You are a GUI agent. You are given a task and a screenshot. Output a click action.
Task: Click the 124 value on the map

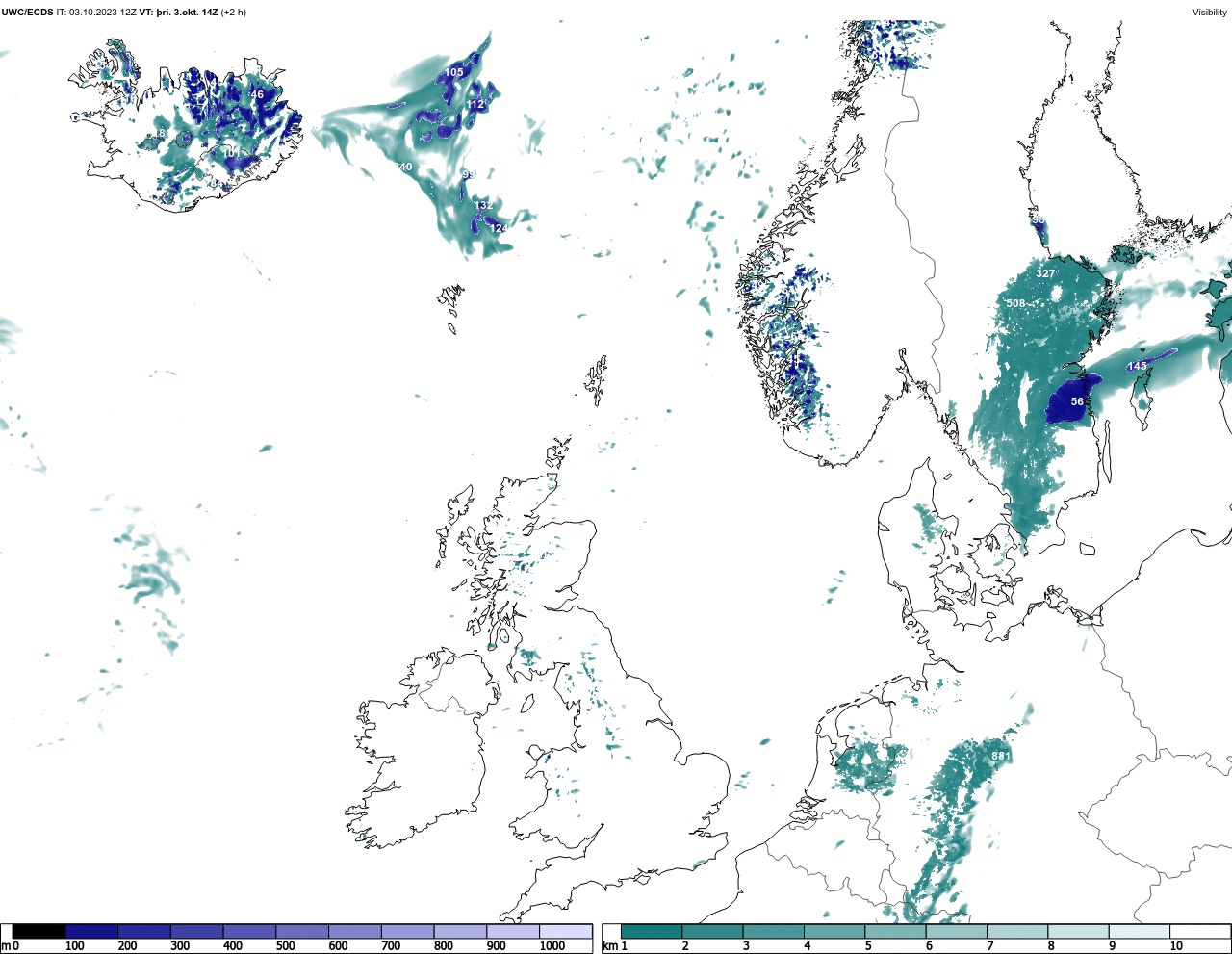coord(499,228)
